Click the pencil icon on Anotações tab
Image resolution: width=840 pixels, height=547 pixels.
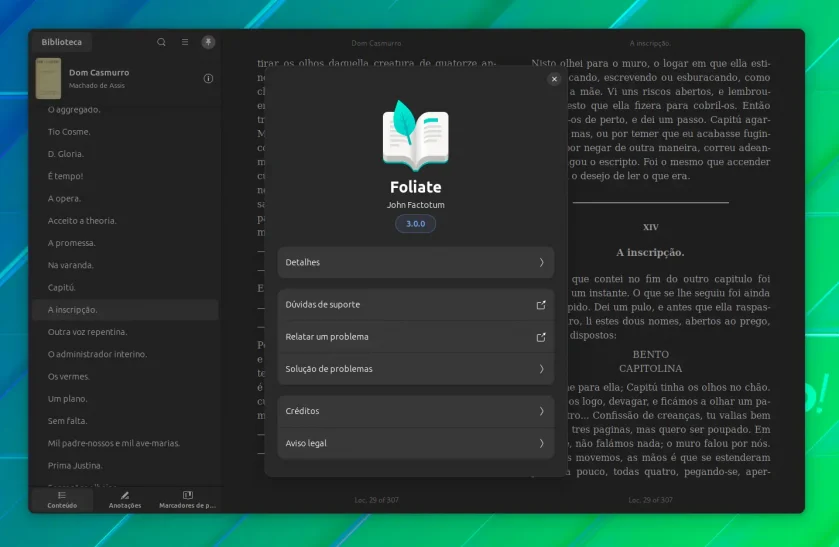coord(125,495)
